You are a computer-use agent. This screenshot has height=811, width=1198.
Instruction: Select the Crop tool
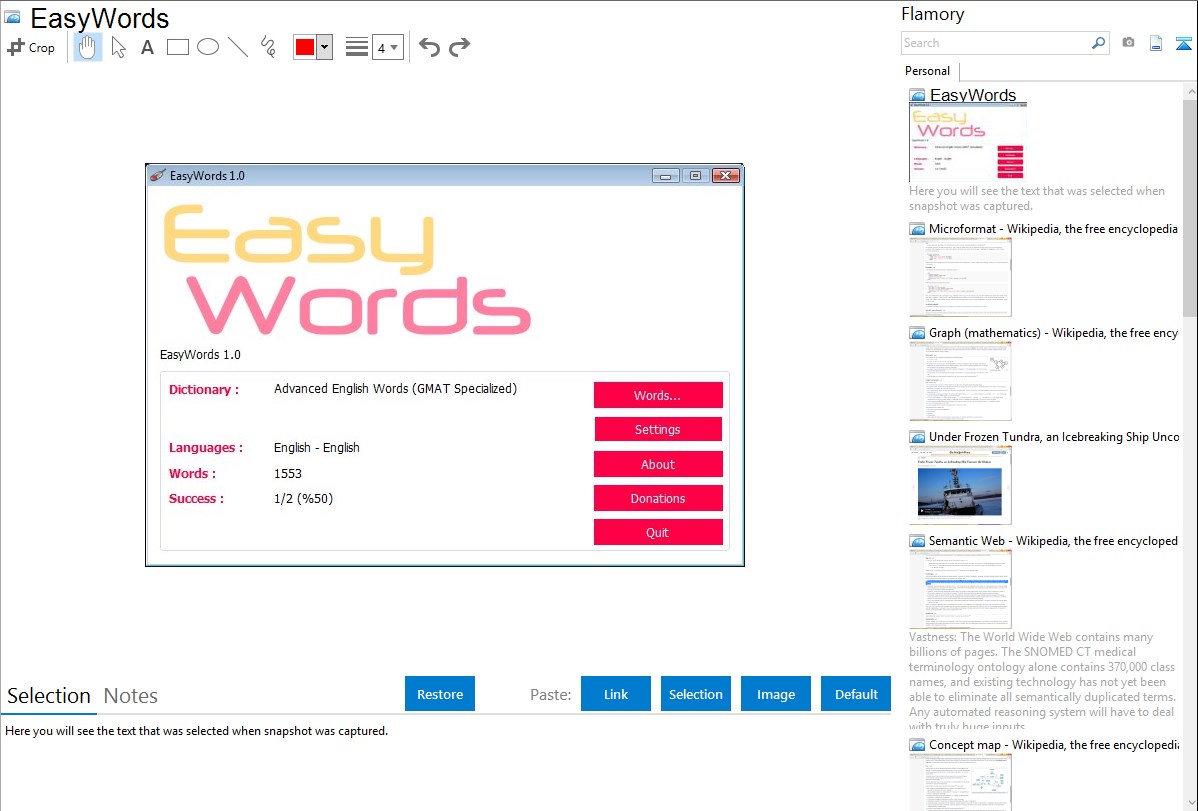click(x=31, y=47)
